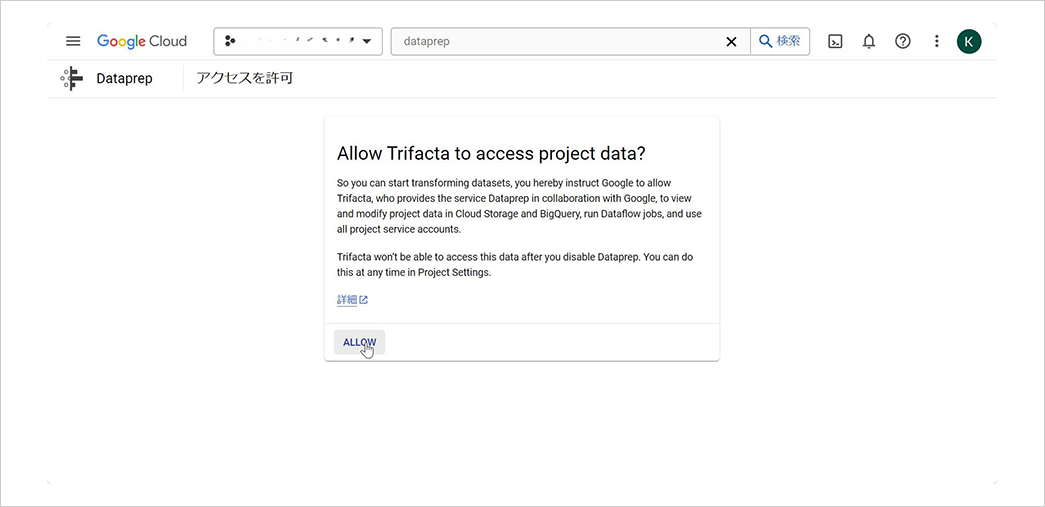This screenshot has width=1045, height=507.
Task: Click the Dataprep product title
Action: pos(124,79)
